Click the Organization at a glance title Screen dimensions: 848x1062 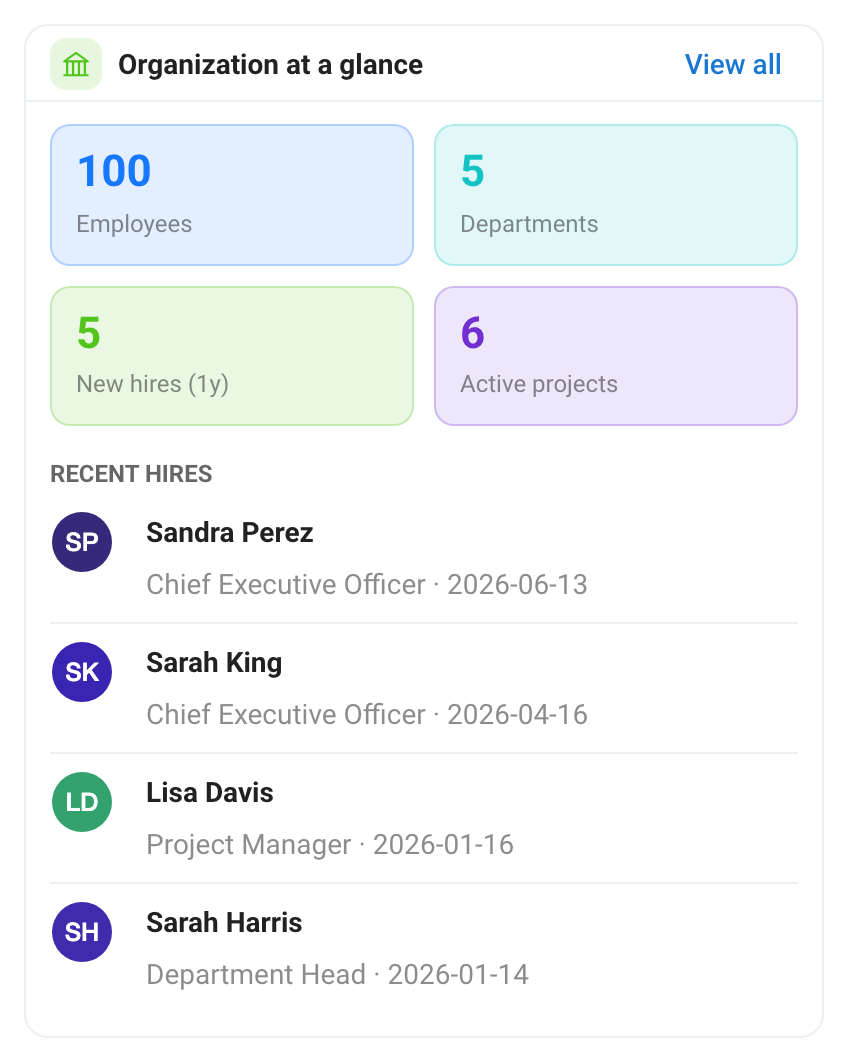click(270, 65)
